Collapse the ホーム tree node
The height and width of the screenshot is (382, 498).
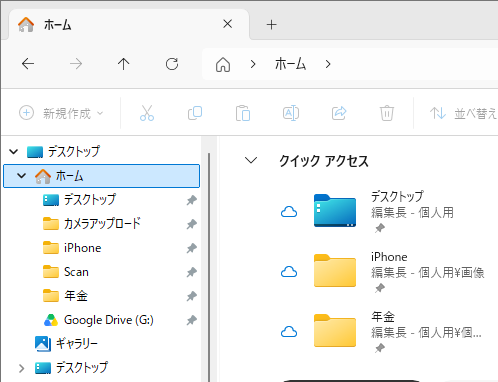[22, 176]
